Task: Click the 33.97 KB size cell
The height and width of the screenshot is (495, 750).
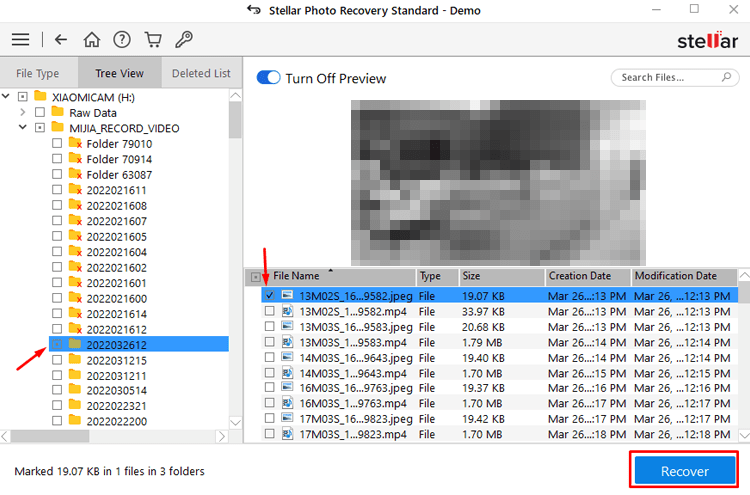Action: 483,312
